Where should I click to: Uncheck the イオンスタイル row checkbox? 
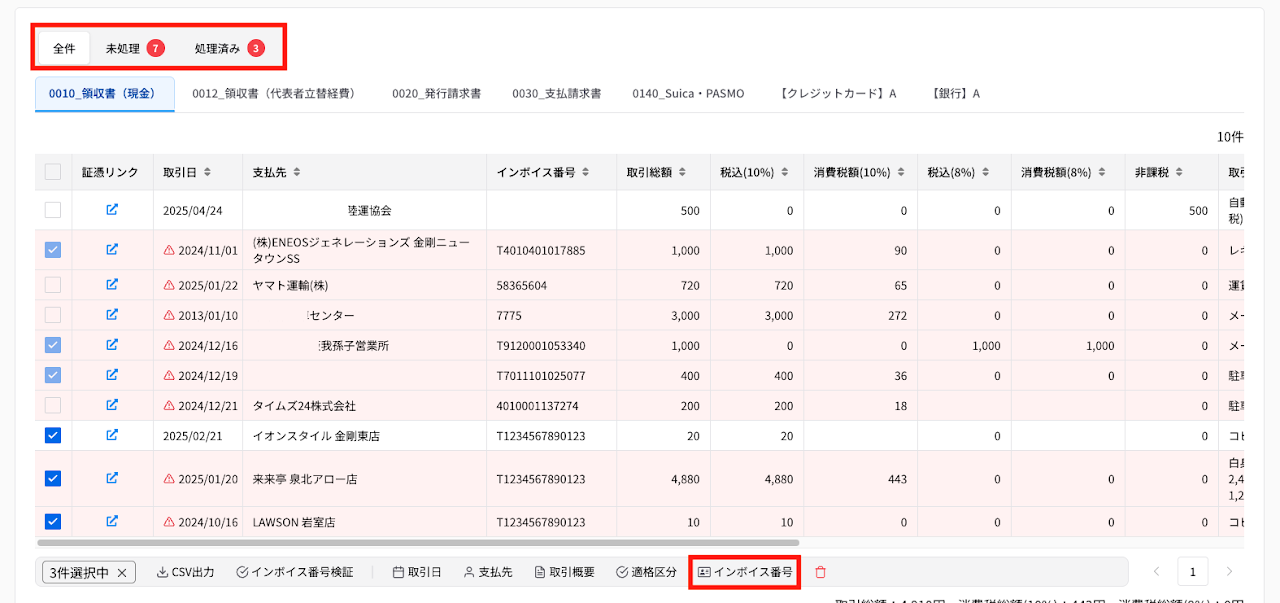tap(53, 435)
